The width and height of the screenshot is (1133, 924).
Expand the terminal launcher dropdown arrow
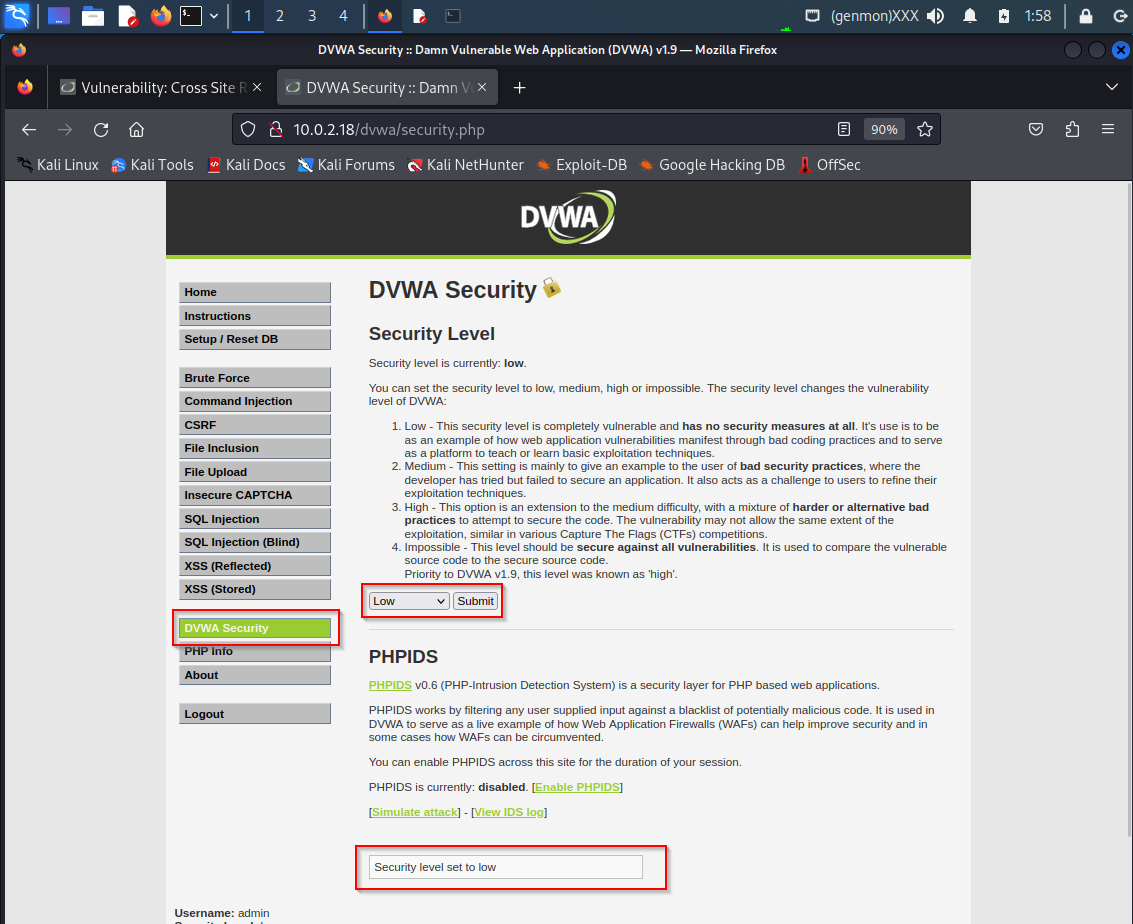pyautogui.click(x=214, y=16)
